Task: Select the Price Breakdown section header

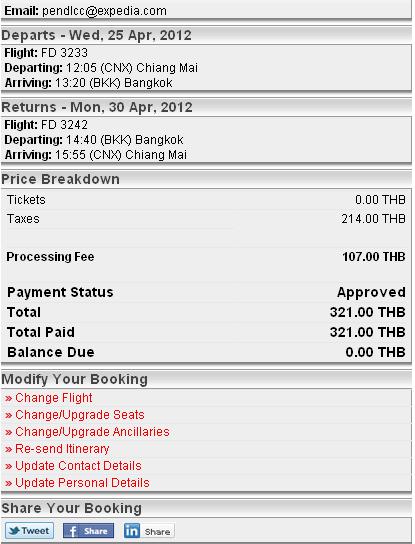Action: tap(61, 179)
